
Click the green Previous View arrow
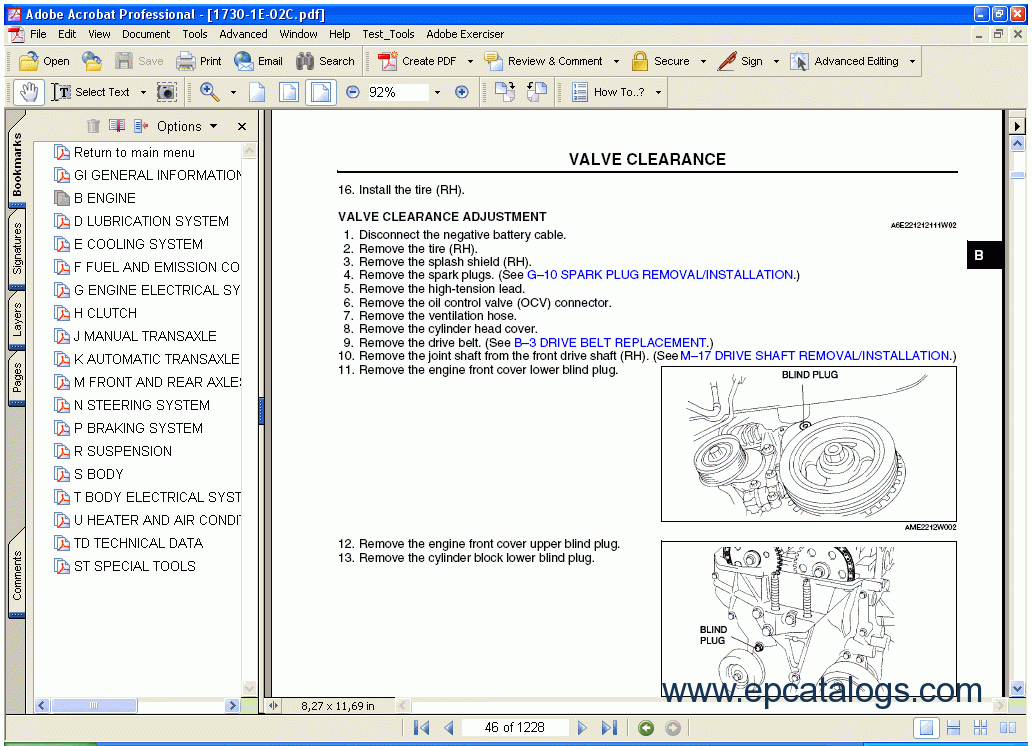(x=646, y=728)
